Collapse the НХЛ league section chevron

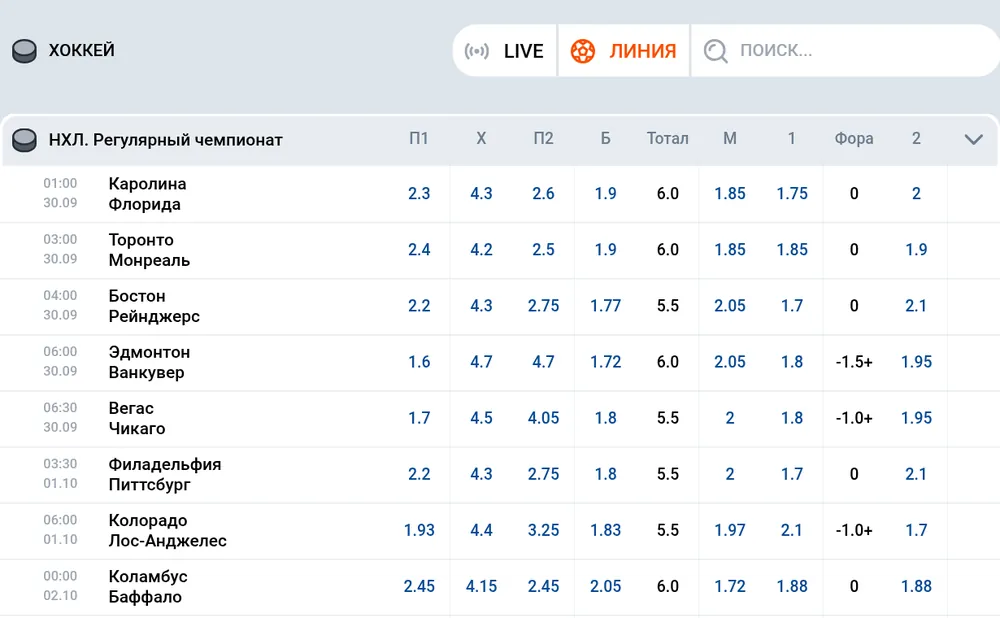pyautogui.click(x=973, y=139)
